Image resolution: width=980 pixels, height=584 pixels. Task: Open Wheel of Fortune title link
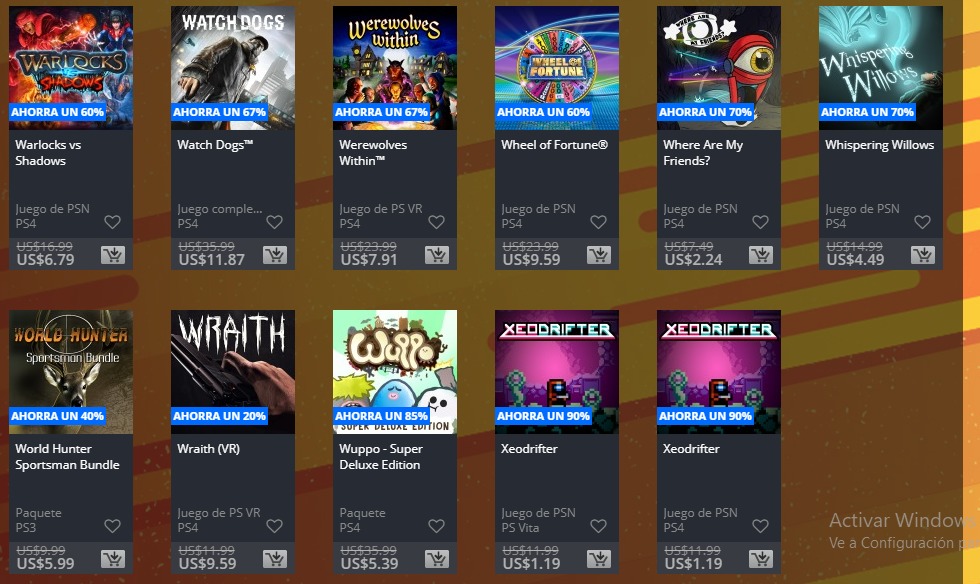(x=554, y=144)
